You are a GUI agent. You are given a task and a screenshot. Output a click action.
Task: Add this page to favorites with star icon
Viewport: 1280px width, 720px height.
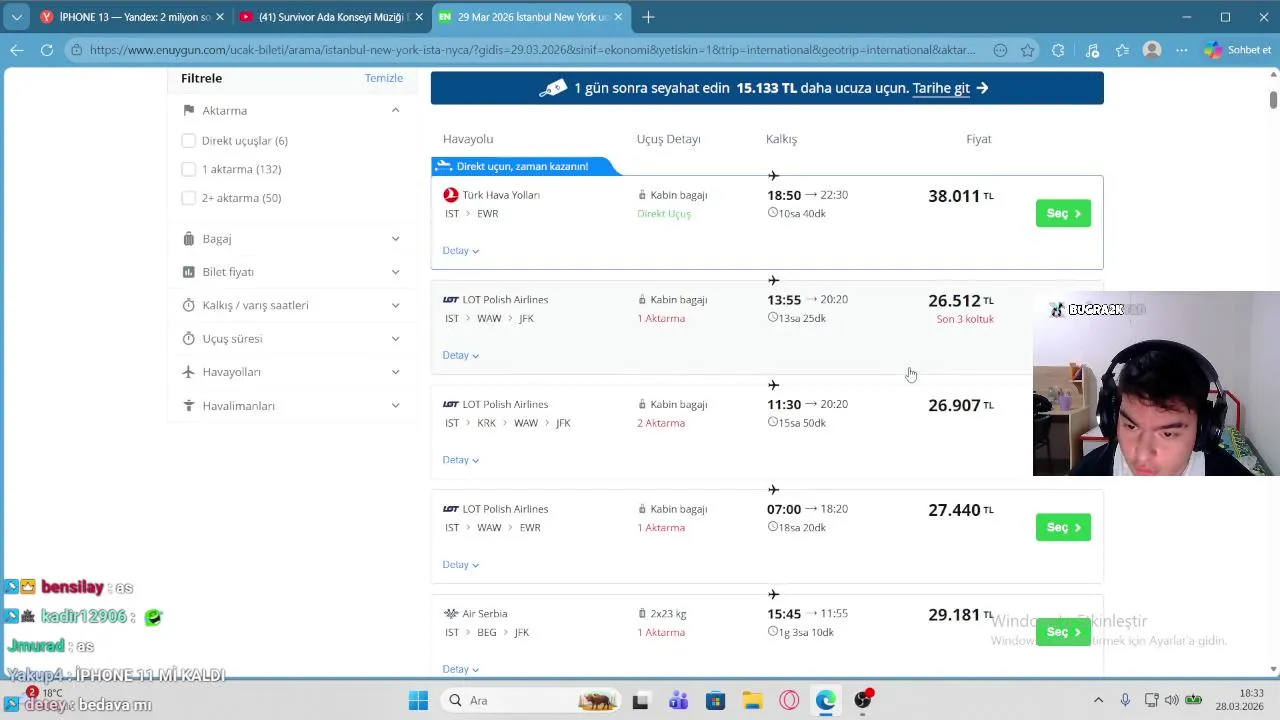[1028, 50]
